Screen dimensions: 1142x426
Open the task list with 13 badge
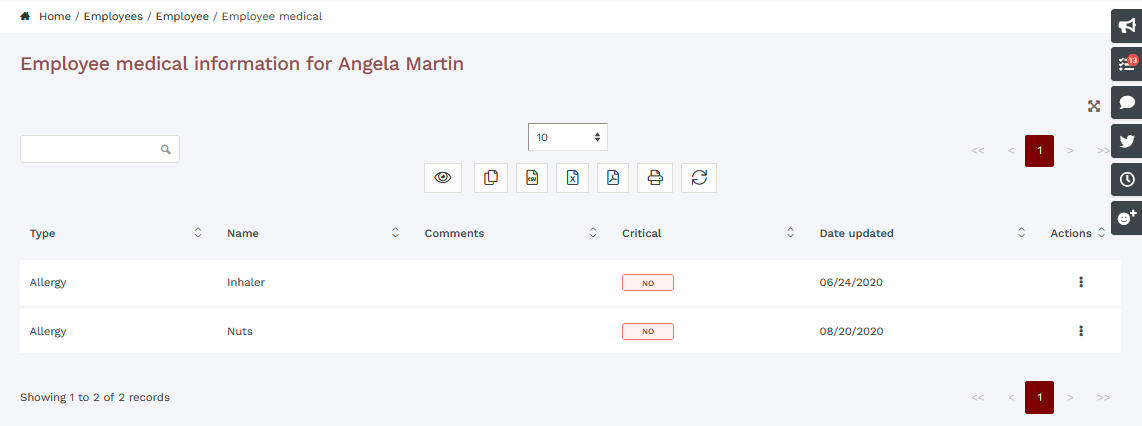[1127, 64]
